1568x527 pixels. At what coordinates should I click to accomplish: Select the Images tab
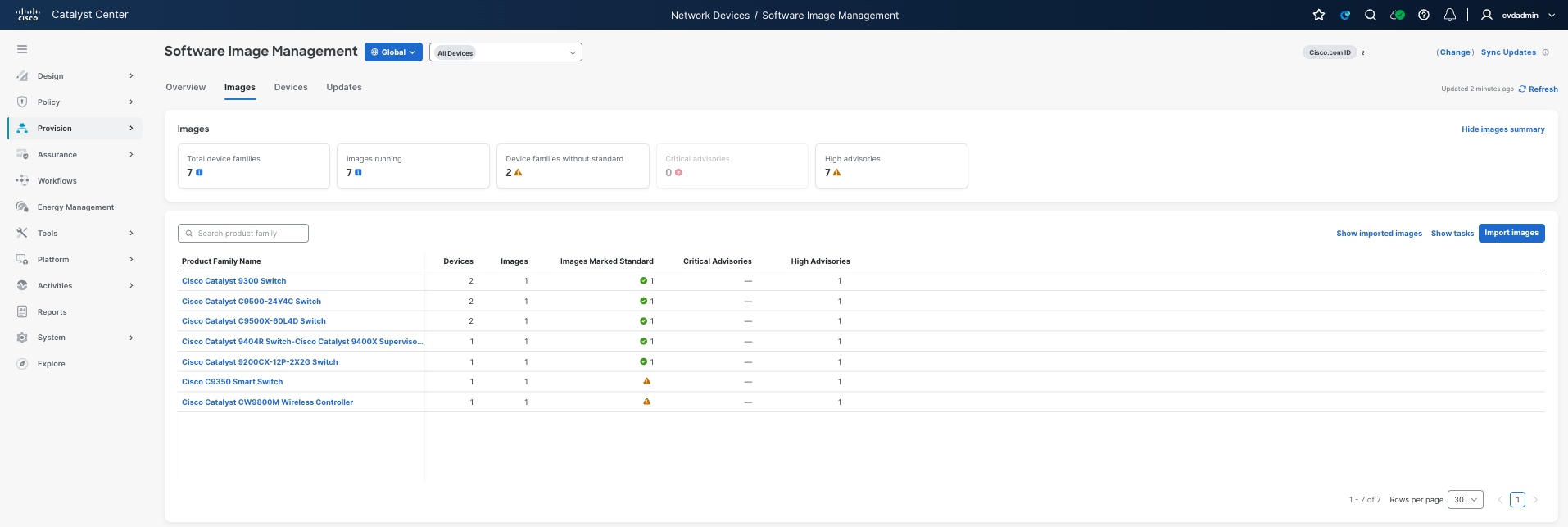tap(240, 87)
